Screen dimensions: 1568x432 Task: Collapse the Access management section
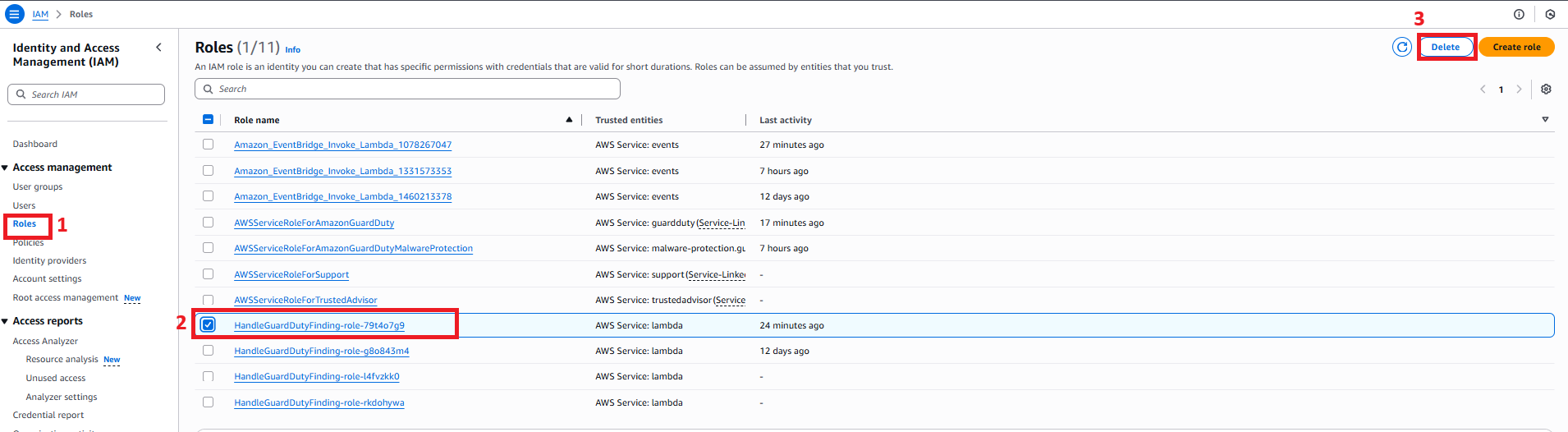(x=5, y=168)
